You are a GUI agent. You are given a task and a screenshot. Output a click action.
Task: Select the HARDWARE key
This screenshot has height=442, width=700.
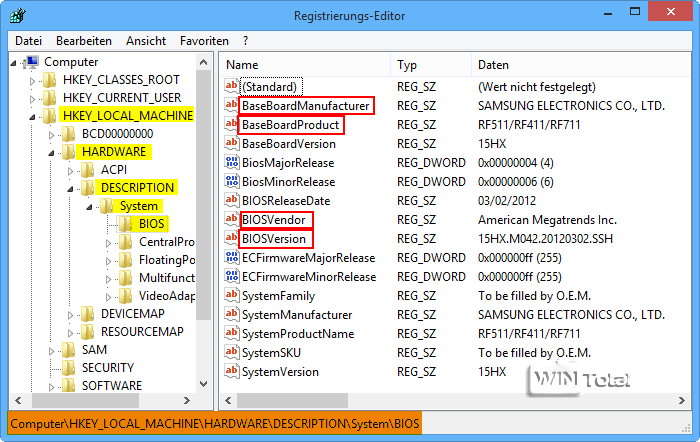(x=114, y=152)
